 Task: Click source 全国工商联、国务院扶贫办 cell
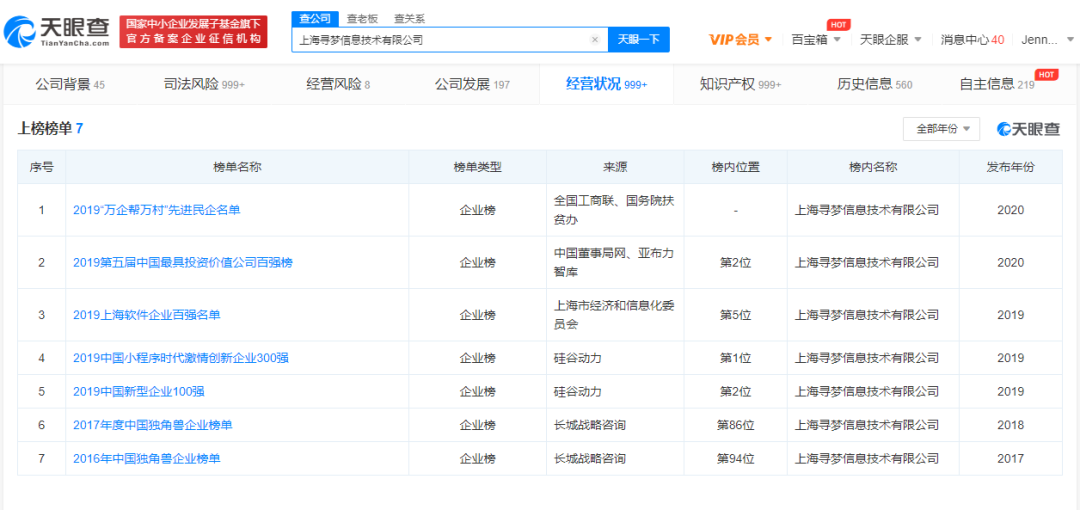click(614, 210)
